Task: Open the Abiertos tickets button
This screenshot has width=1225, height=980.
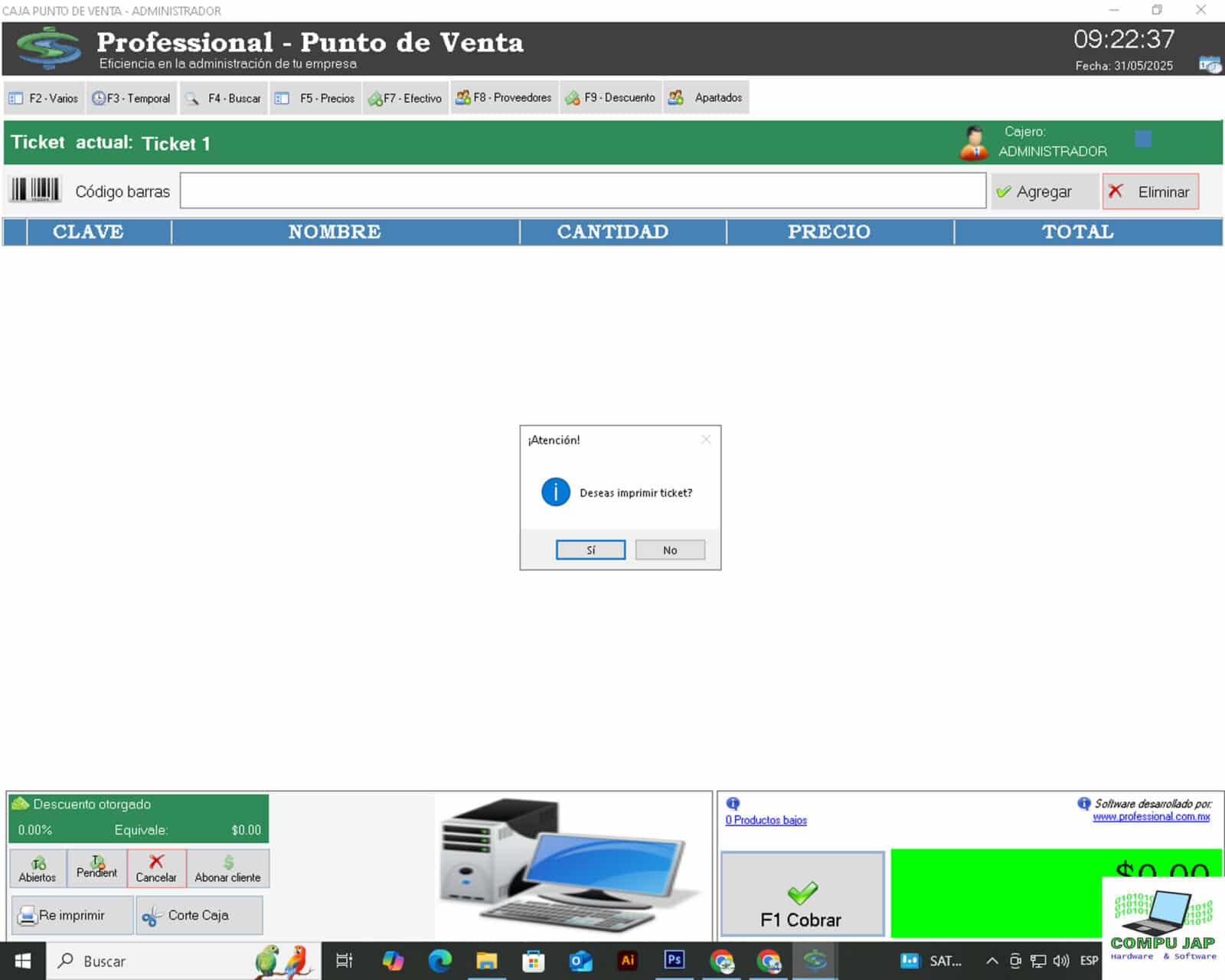Action: pyautogui.click(x=38, y=869)
